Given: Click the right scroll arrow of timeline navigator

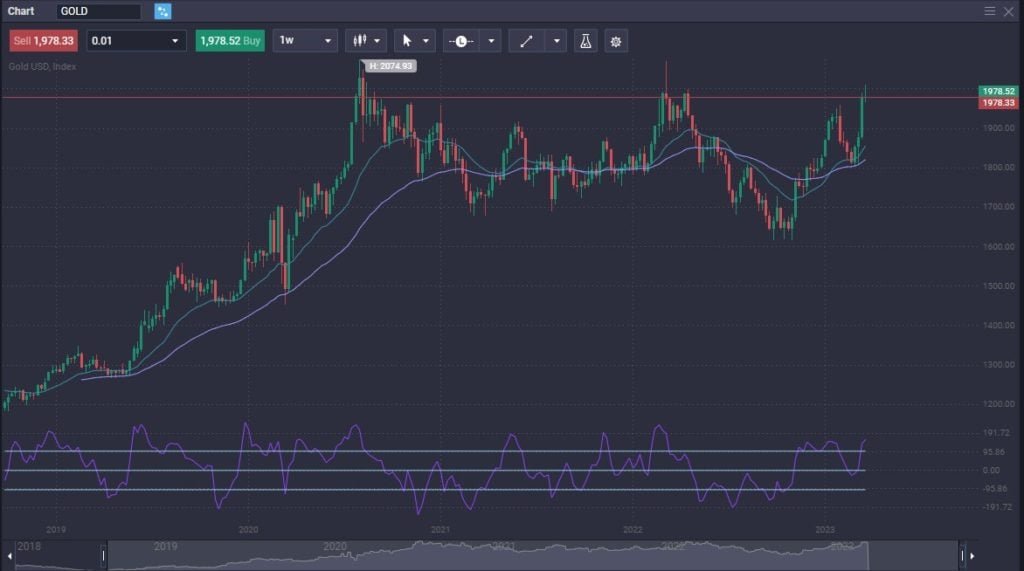Looking at the screenshot, I should [x=972, y=555].
